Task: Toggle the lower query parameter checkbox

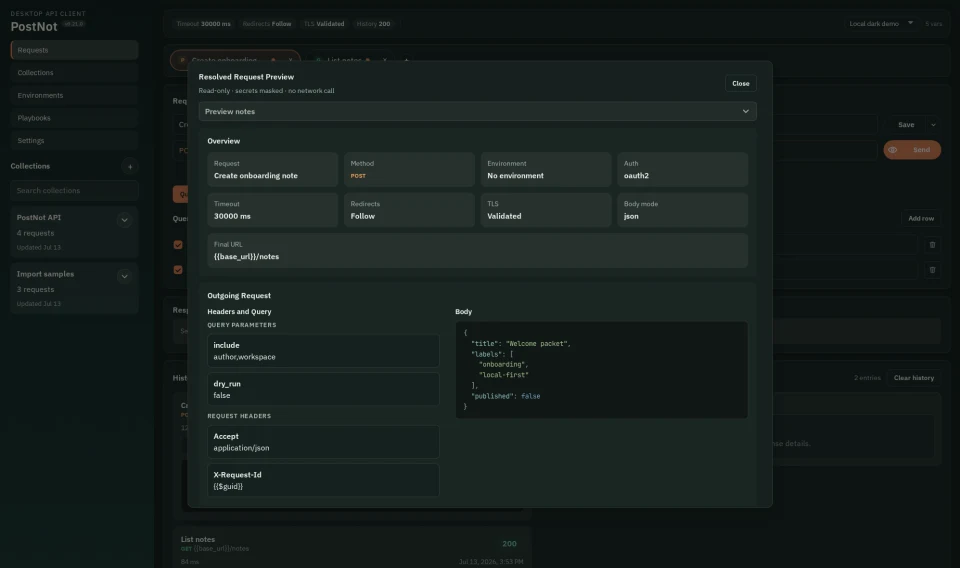Action: [x=178, y=270]
